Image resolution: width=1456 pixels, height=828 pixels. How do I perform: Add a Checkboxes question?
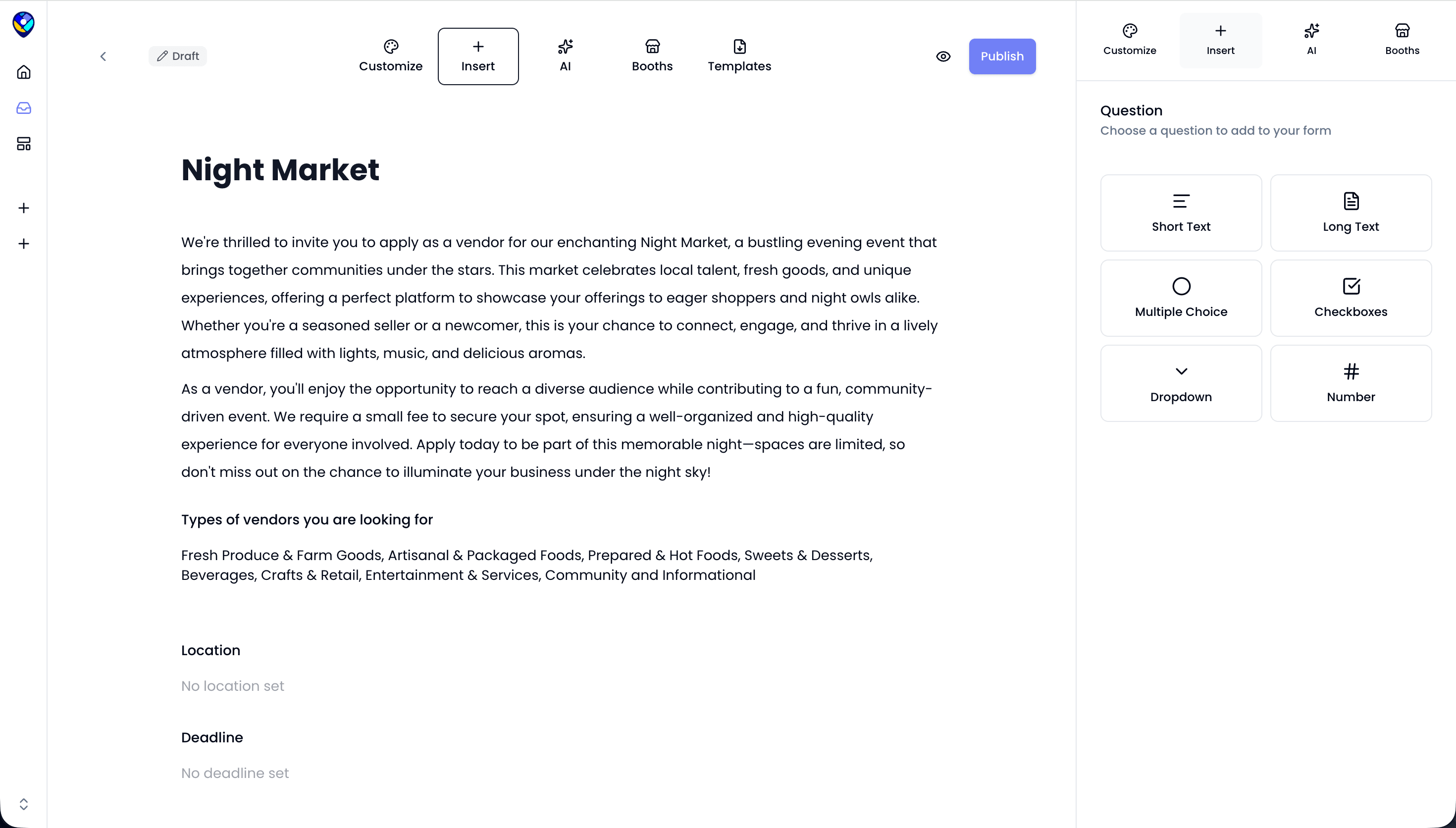(x=1350, y=298)
